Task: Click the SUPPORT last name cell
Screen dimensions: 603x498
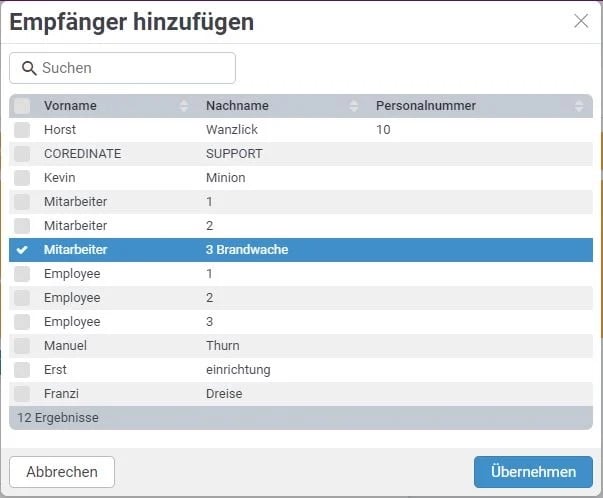Action: (x=234, y=154)
